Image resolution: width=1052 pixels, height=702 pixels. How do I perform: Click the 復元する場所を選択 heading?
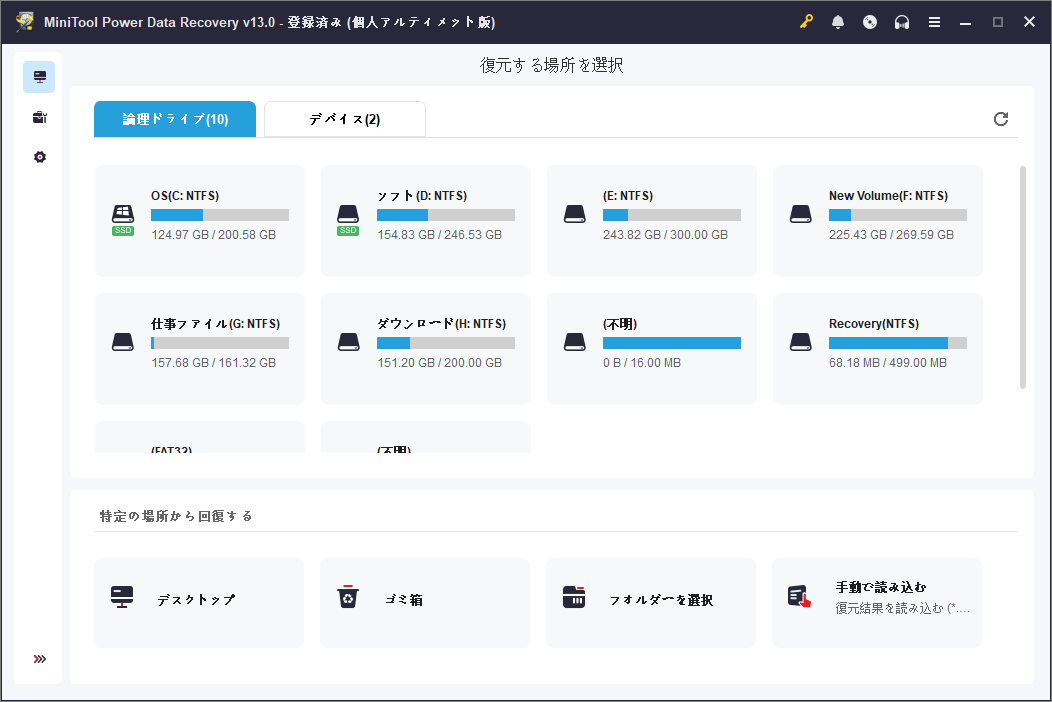(x=551, y=65)
